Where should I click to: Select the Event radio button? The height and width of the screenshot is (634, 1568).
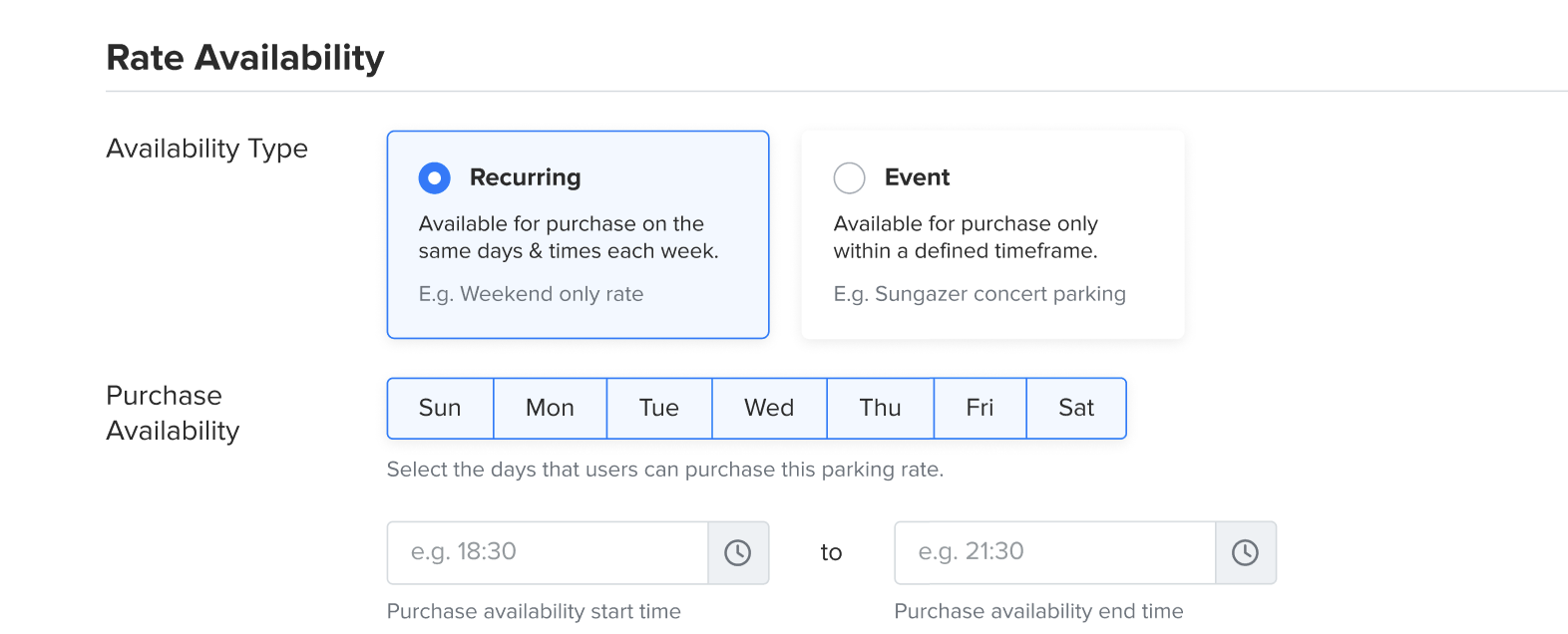coord(850,178)
